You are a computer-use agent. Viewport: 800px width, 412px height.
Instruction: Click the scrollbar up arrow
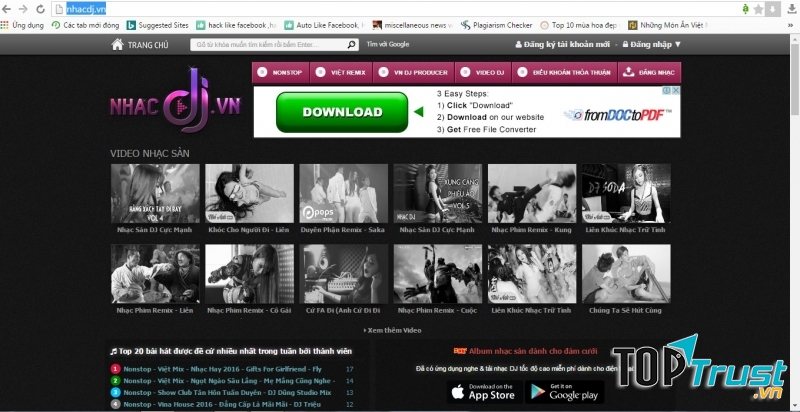click(795, 38)
